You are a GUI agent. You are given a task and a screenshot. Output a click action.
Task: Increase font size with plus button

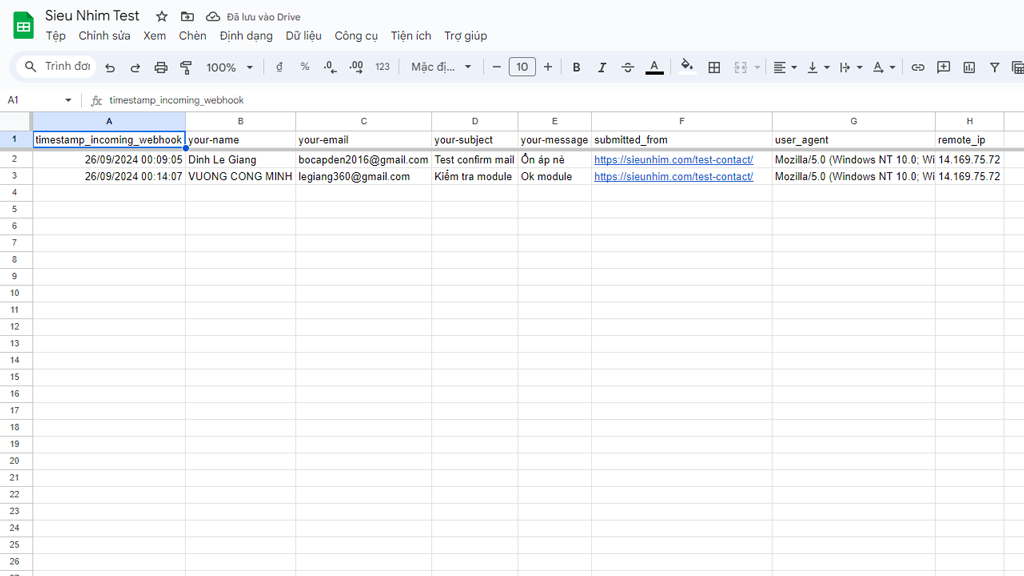tap(548, 67)
